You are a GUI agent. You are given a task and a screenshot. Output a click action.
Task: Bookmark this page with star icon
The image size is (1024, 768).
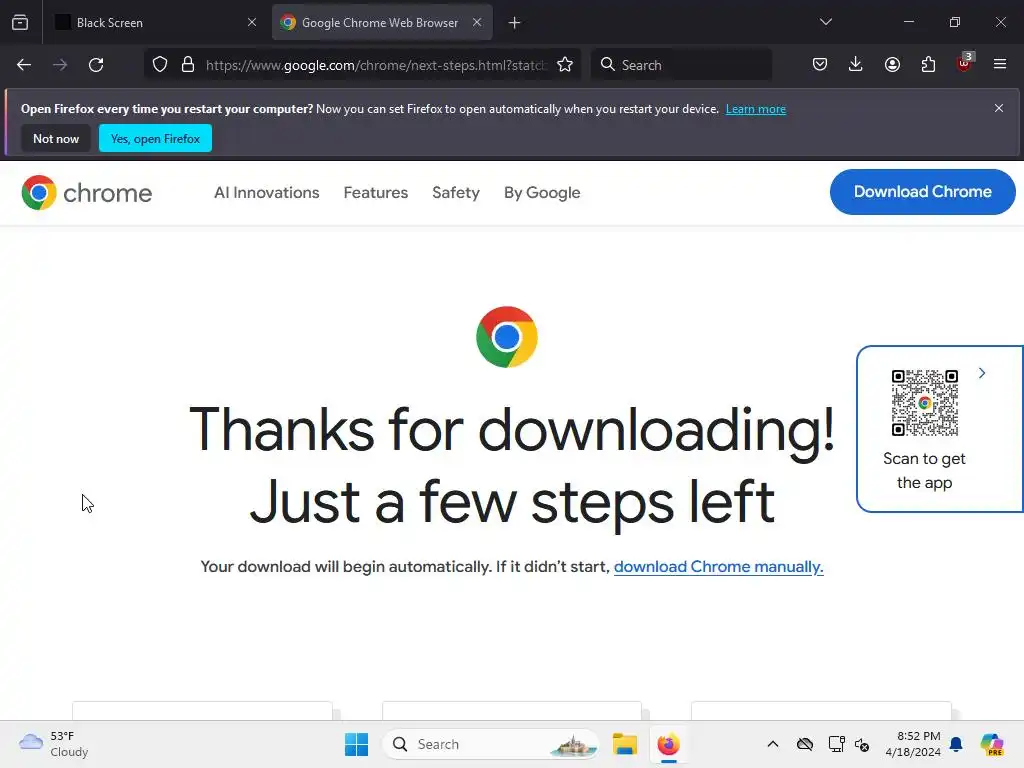(x=565, y=65)
